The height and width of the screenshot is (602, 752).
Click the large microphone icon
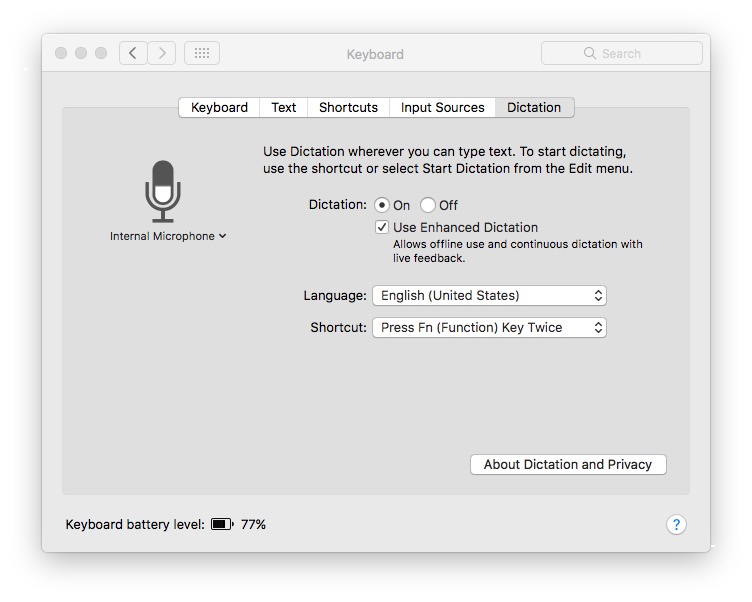coord(163,191)
